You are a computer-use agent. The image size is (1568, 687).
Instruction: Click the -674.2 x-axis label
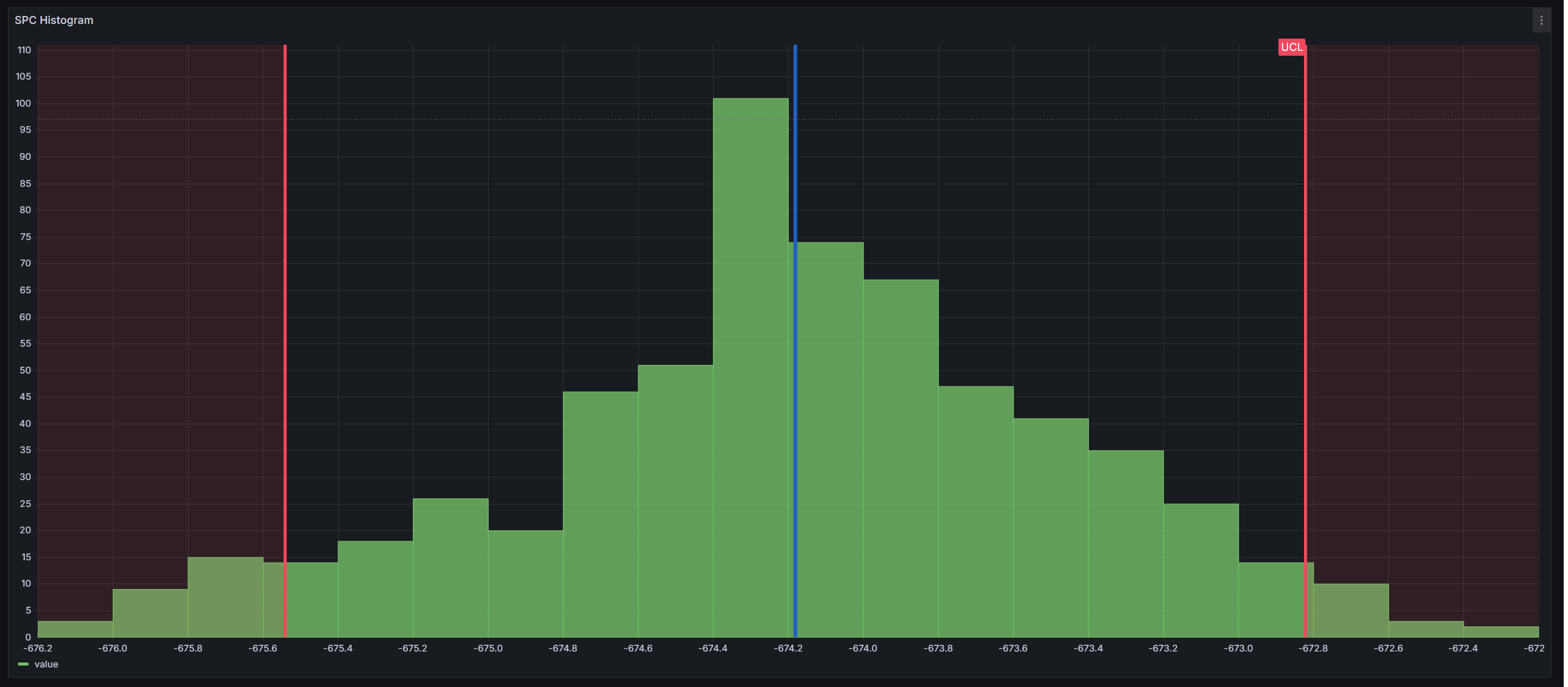788,648
